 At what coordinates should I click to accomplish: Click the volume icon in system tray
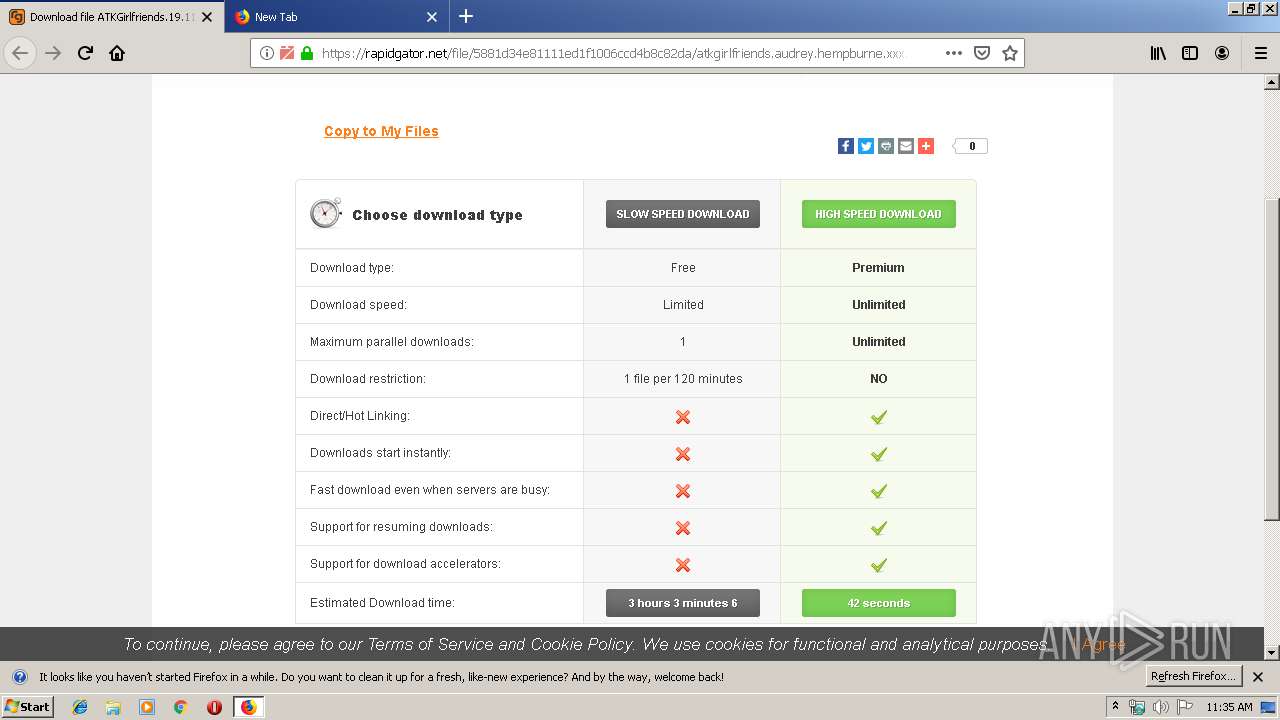point(1160,707)
